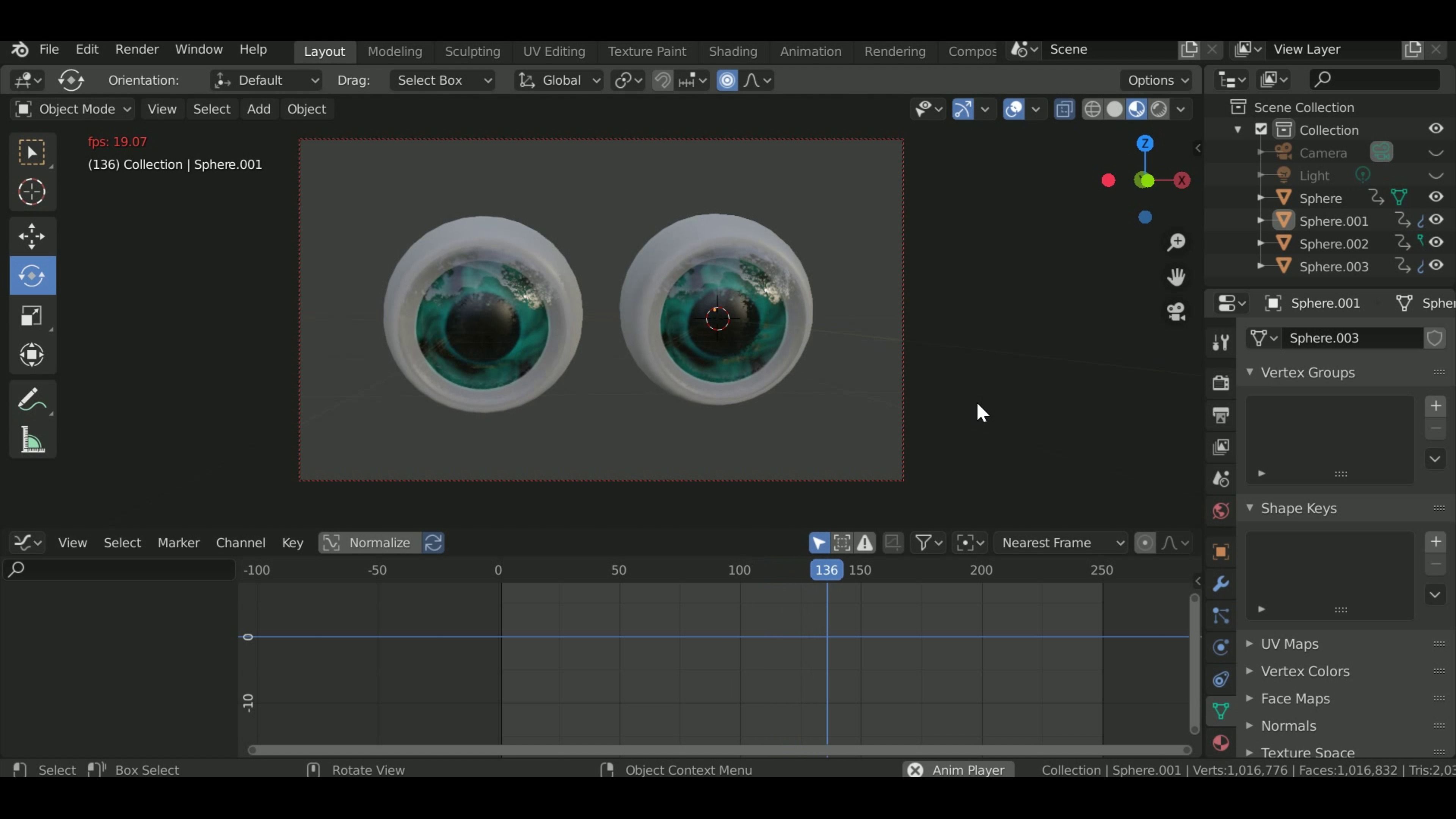Image resolution: width=1456 pixels, height=819 pixels.
Task: Switch to wireframe viewport shading
Action: tap(1092, 109)
